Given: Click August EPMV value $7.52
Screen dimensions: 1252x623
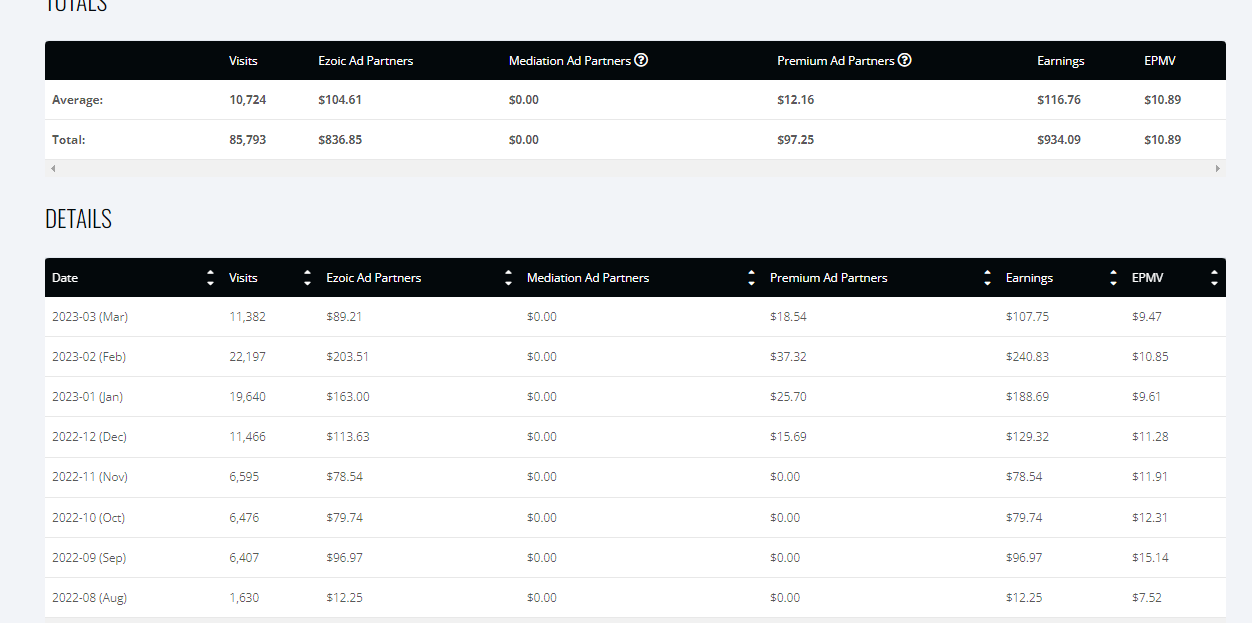Looking at the screenshot, I should click(x=1147, y=597).
